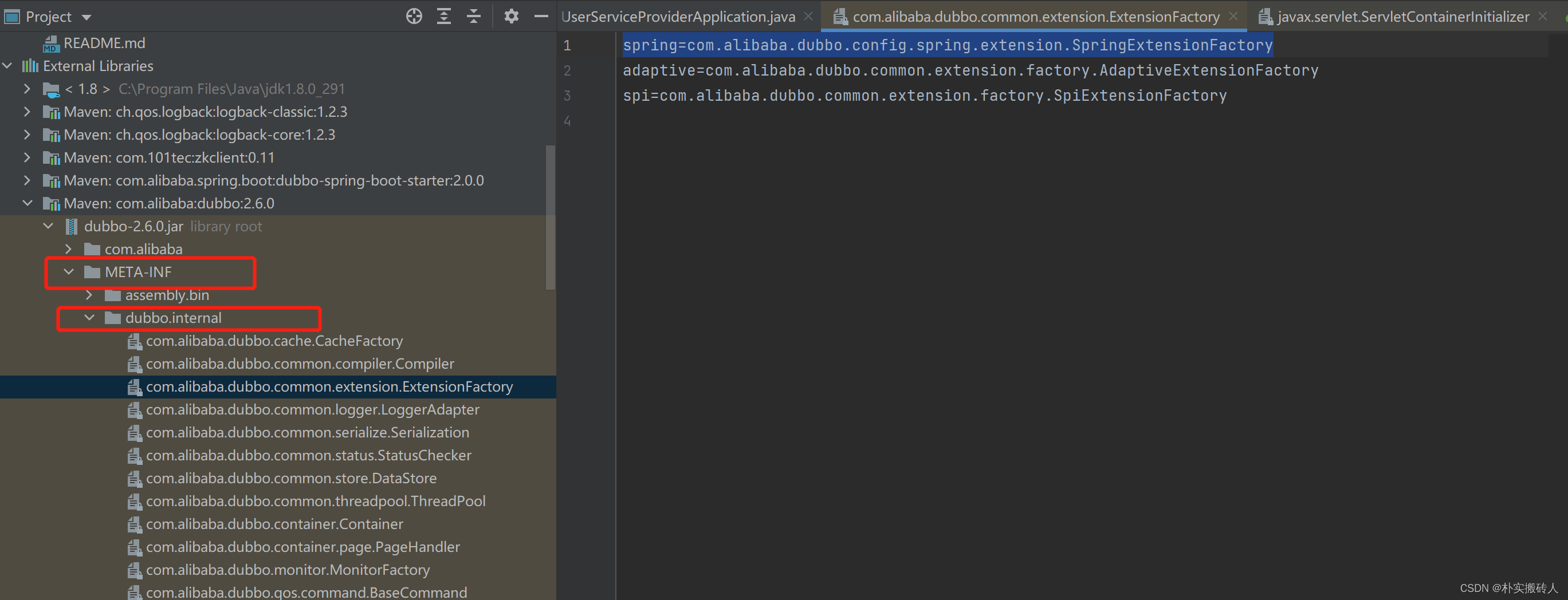This screenshot has width=1568, height=600.
Task: Expand the assembly.bin folder
Action: [x=89, y=295]
